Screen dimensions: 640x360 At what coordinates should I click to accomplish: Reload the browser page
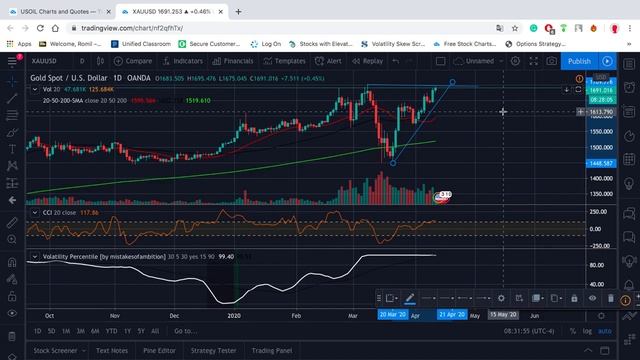40,28
